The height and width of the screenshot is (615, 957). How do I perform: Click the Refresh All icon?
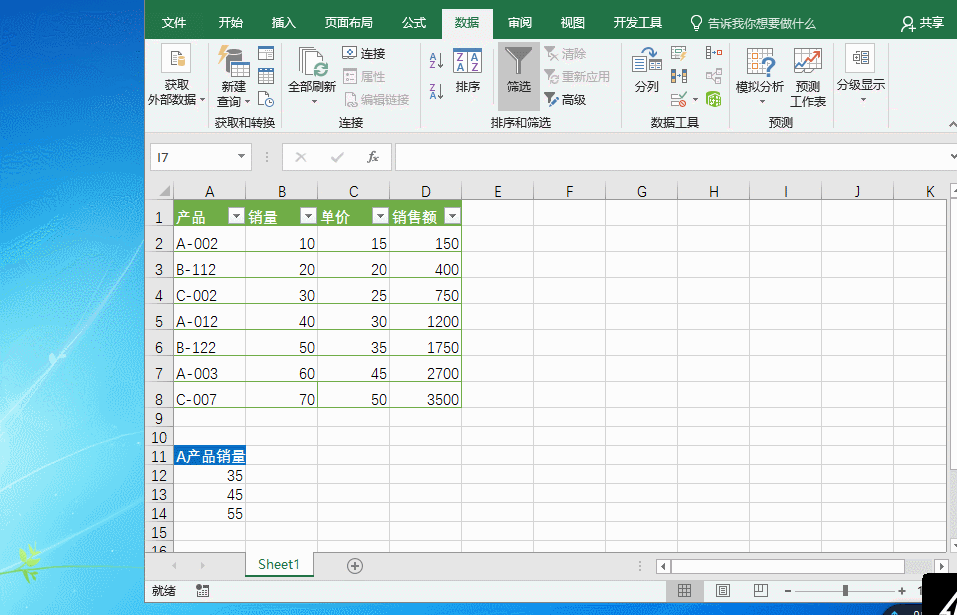pyautogui.click(x=312, y=61)
